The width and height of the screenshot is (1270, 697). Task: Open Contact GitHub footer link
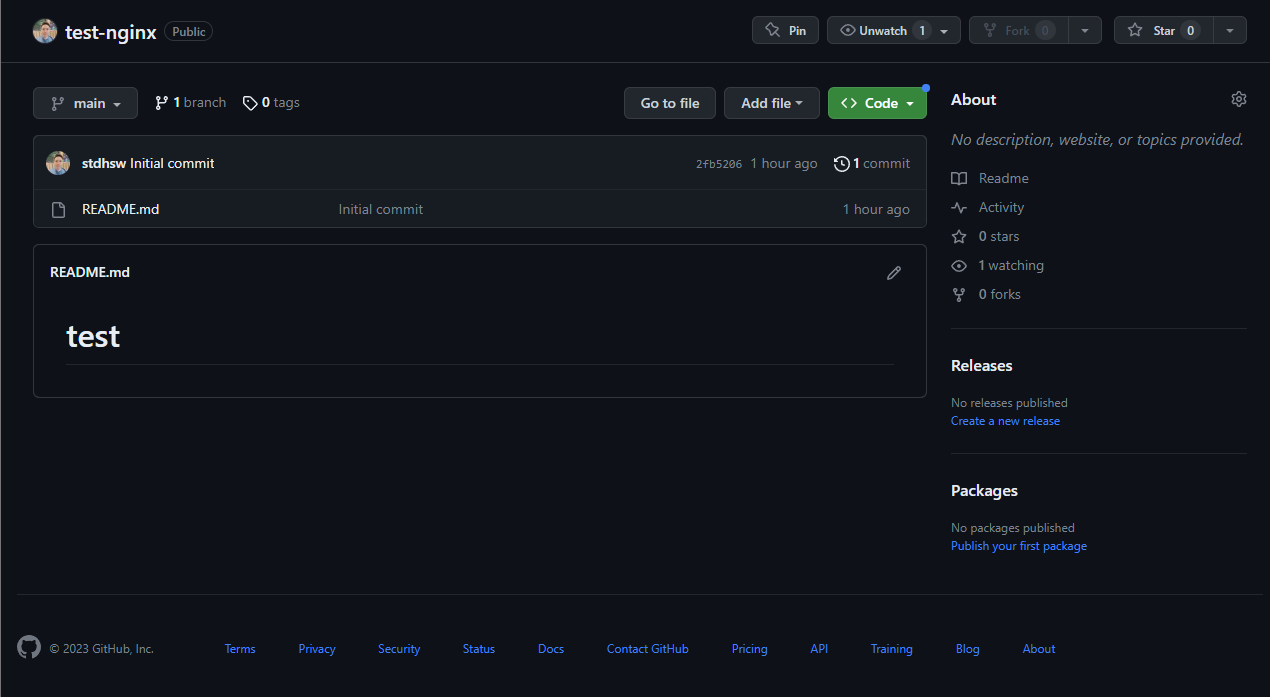648,649
